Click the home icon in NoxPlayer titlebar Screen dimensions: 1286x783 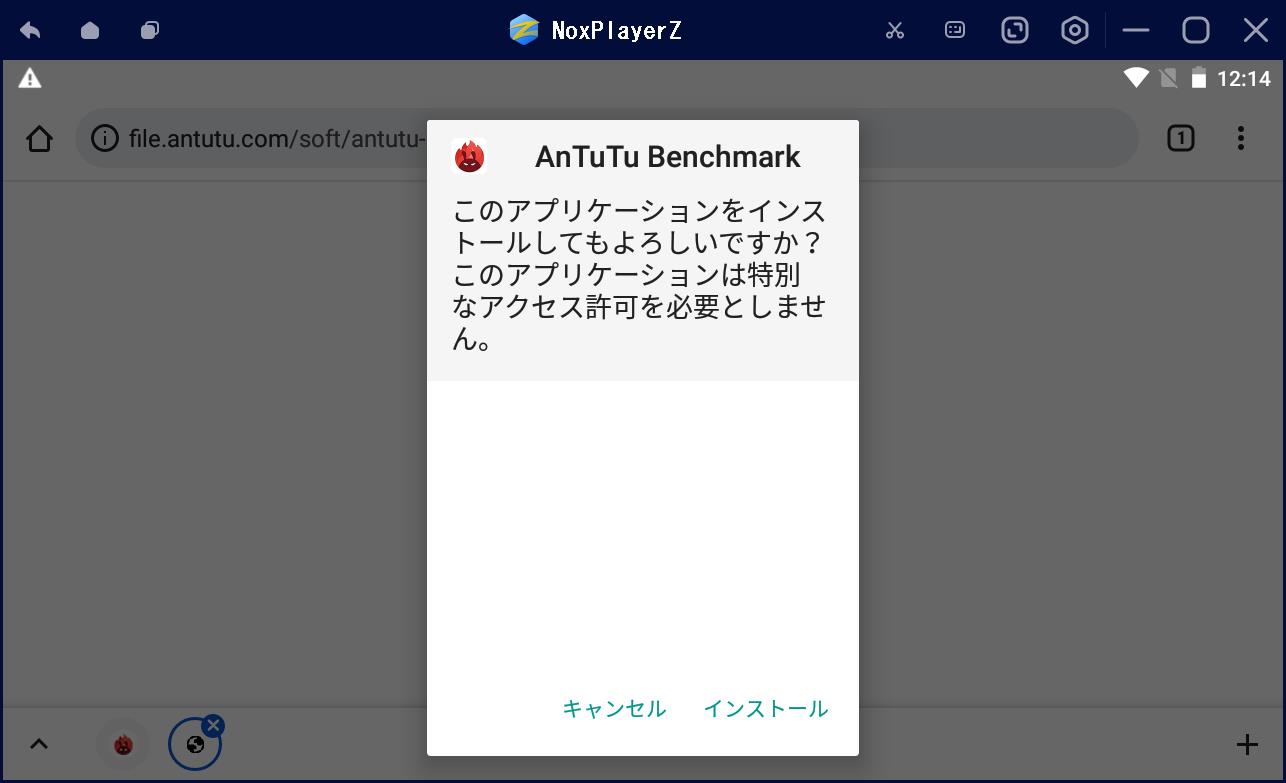point(89,30)
